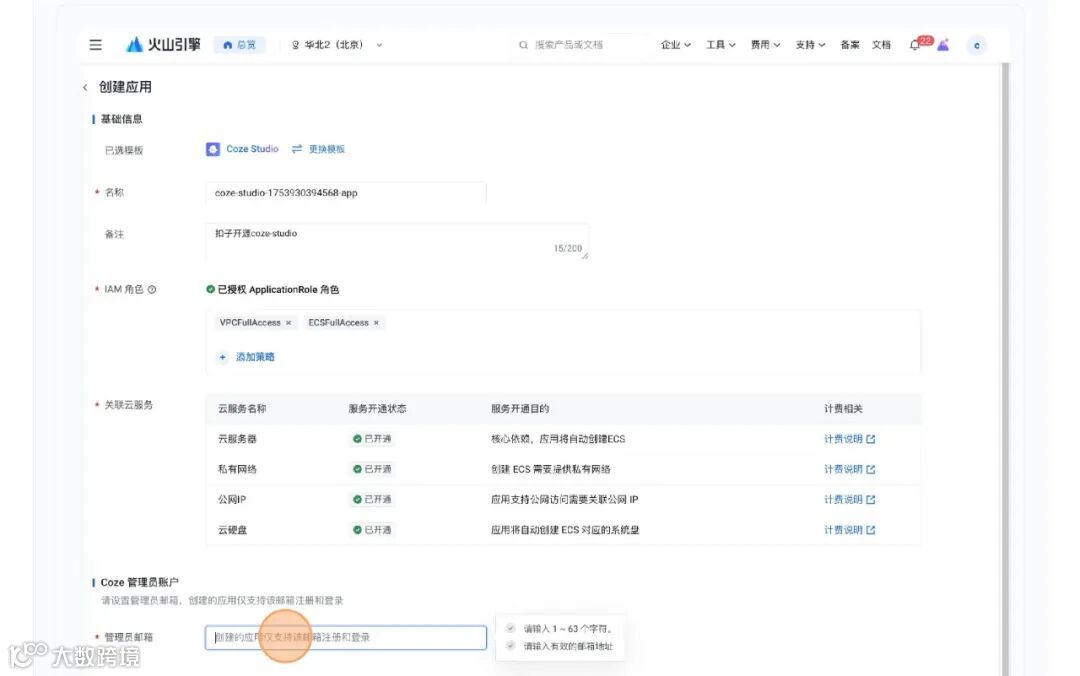
Task: Click the 服务开通状态 column header
Action: point(377,409)
